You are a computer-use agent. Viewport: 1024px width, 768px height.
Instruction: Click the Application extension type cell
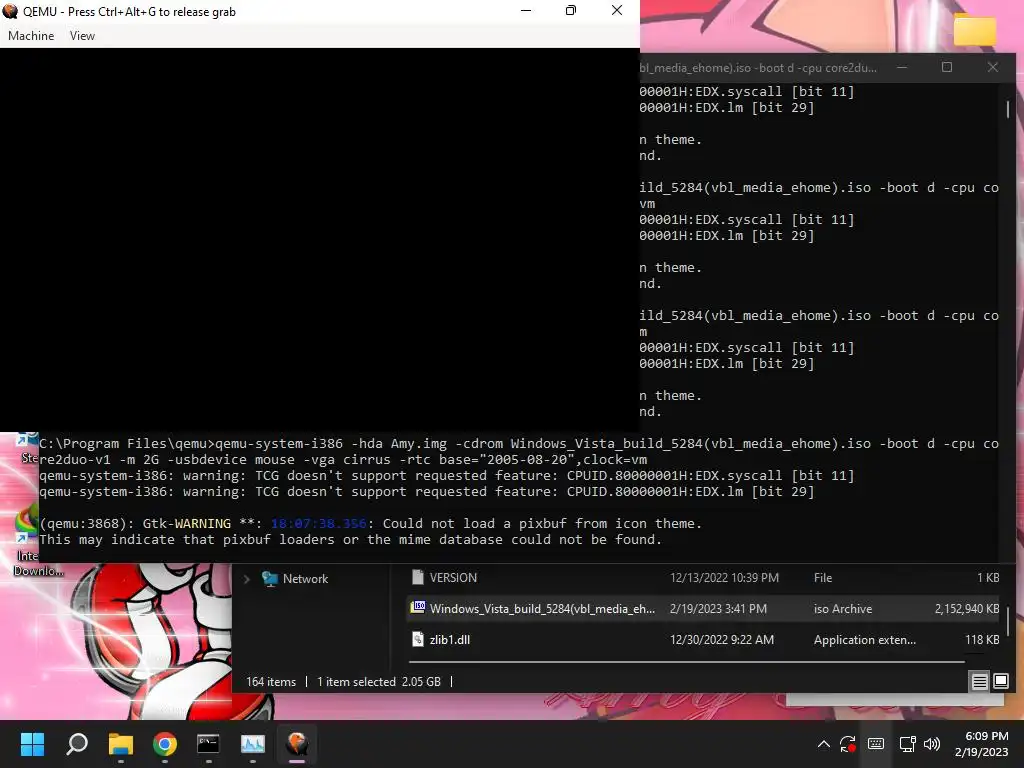point(865,640)
